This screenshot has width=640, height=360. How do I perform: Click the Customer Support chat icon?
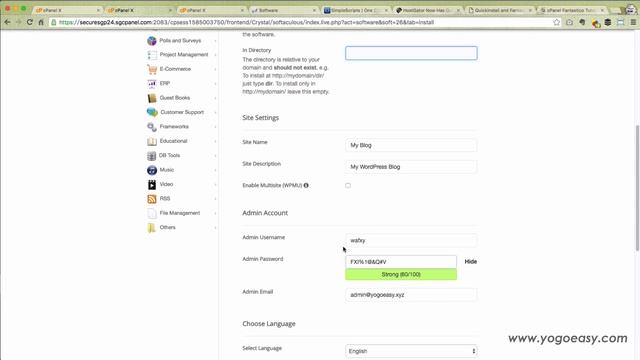pos(152,112)
